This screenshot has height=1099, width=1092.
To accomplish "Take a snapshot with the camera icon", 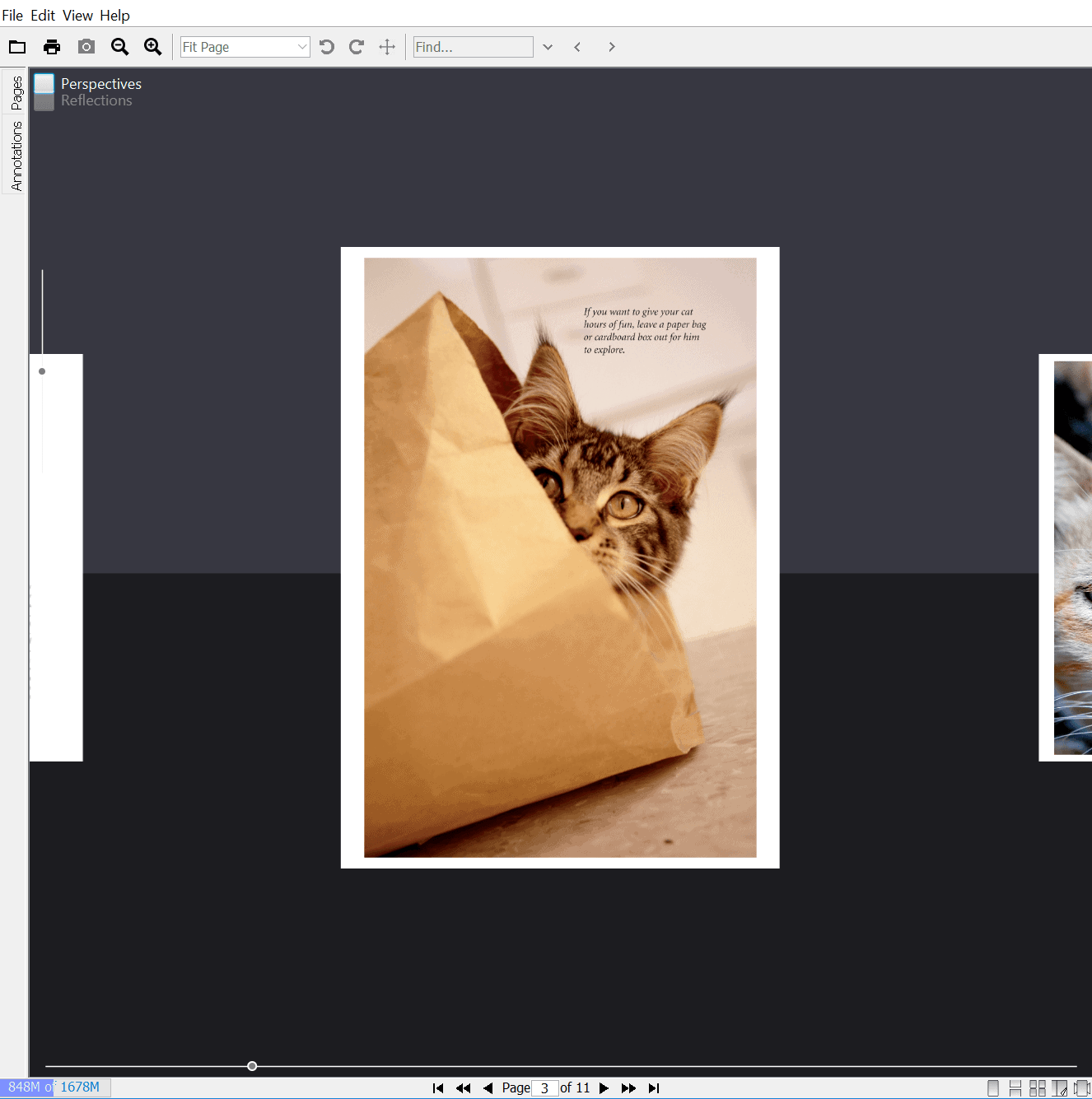I will click(86, 47).
